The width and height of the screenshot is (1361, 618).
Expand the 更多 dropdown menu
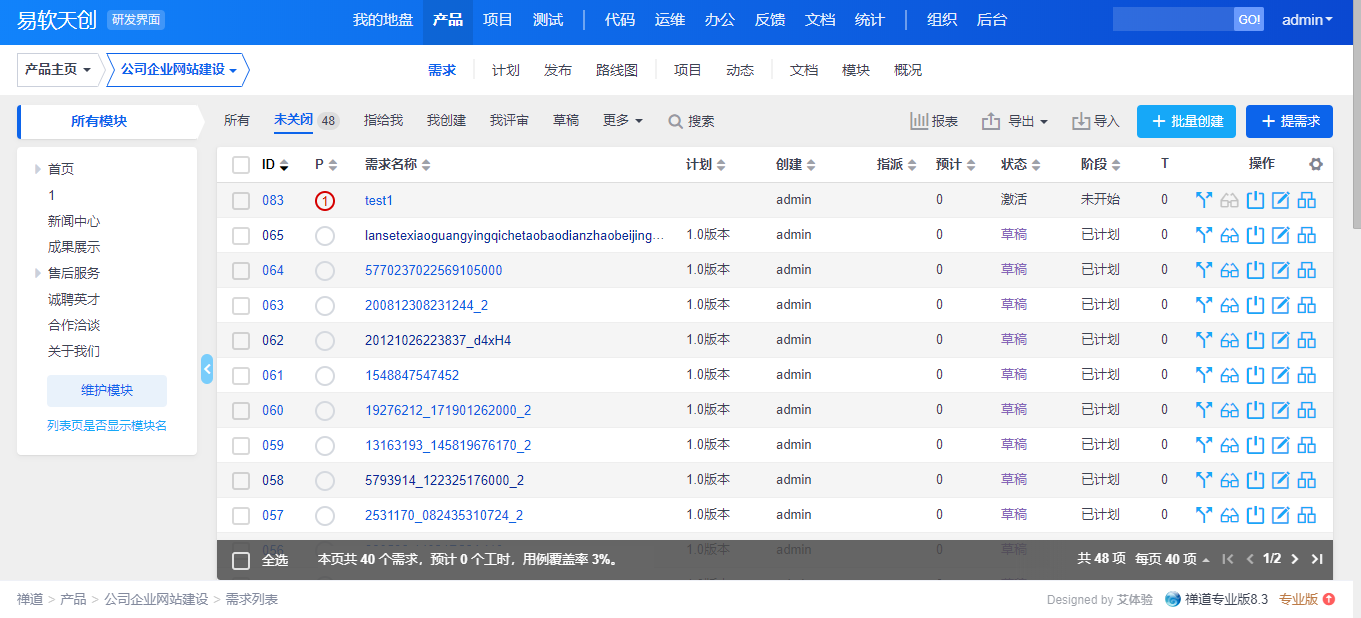pyautogui.click(x=622, y=120)
